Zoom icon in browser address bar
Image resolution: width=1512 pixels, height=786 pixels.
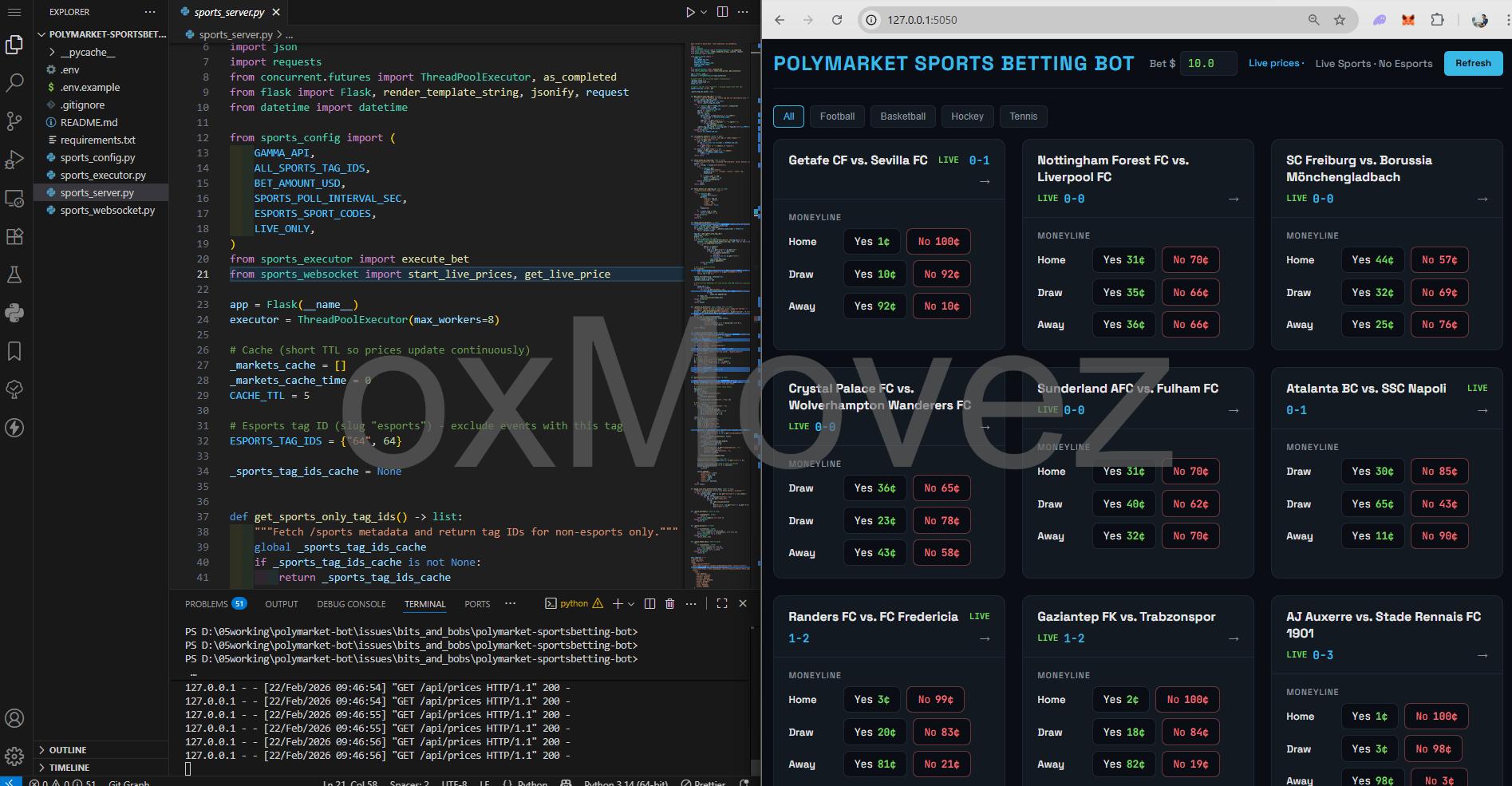click(1313, 20)
